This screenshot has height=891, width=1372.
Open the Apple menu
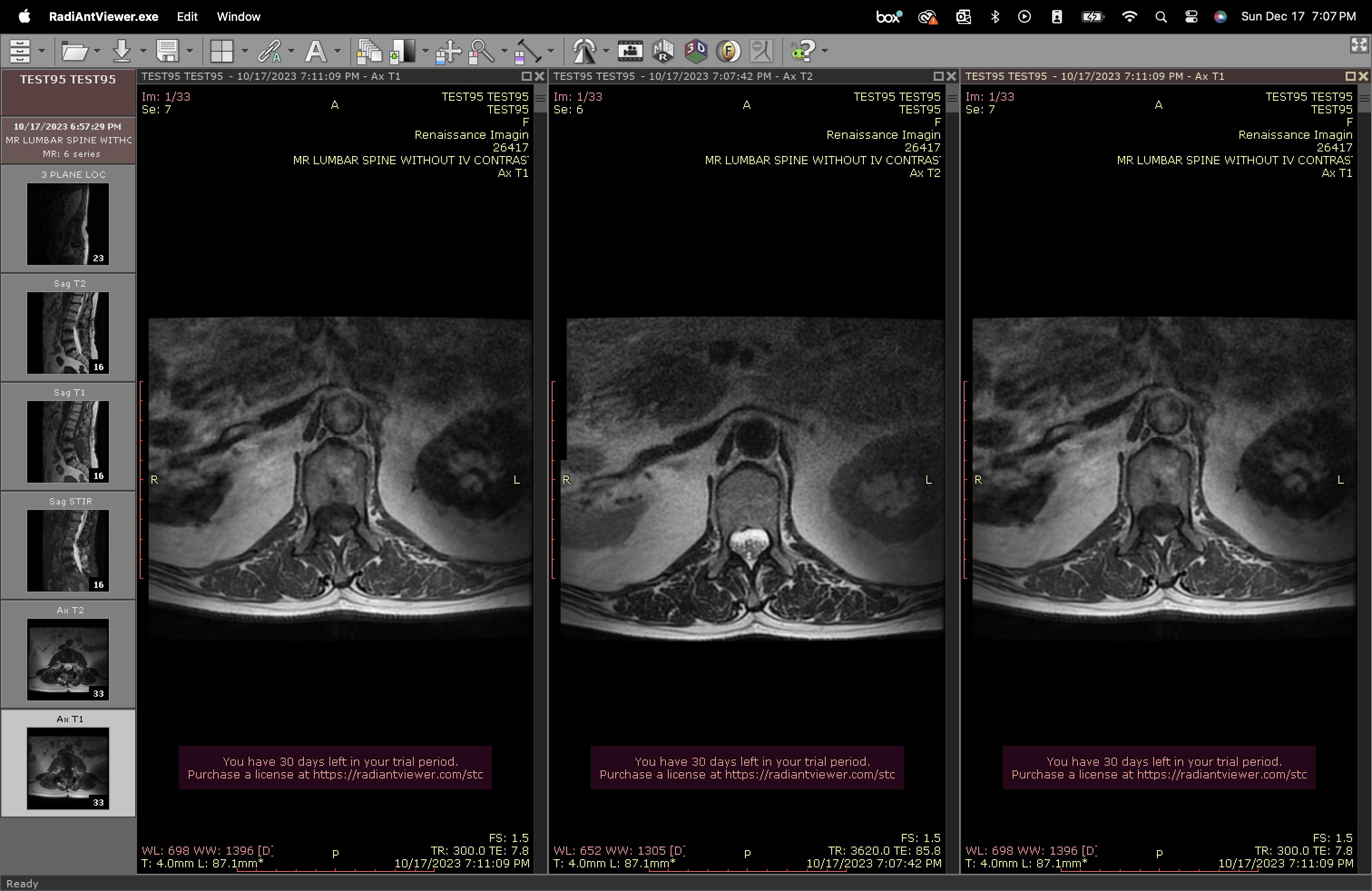click(24, 17)
